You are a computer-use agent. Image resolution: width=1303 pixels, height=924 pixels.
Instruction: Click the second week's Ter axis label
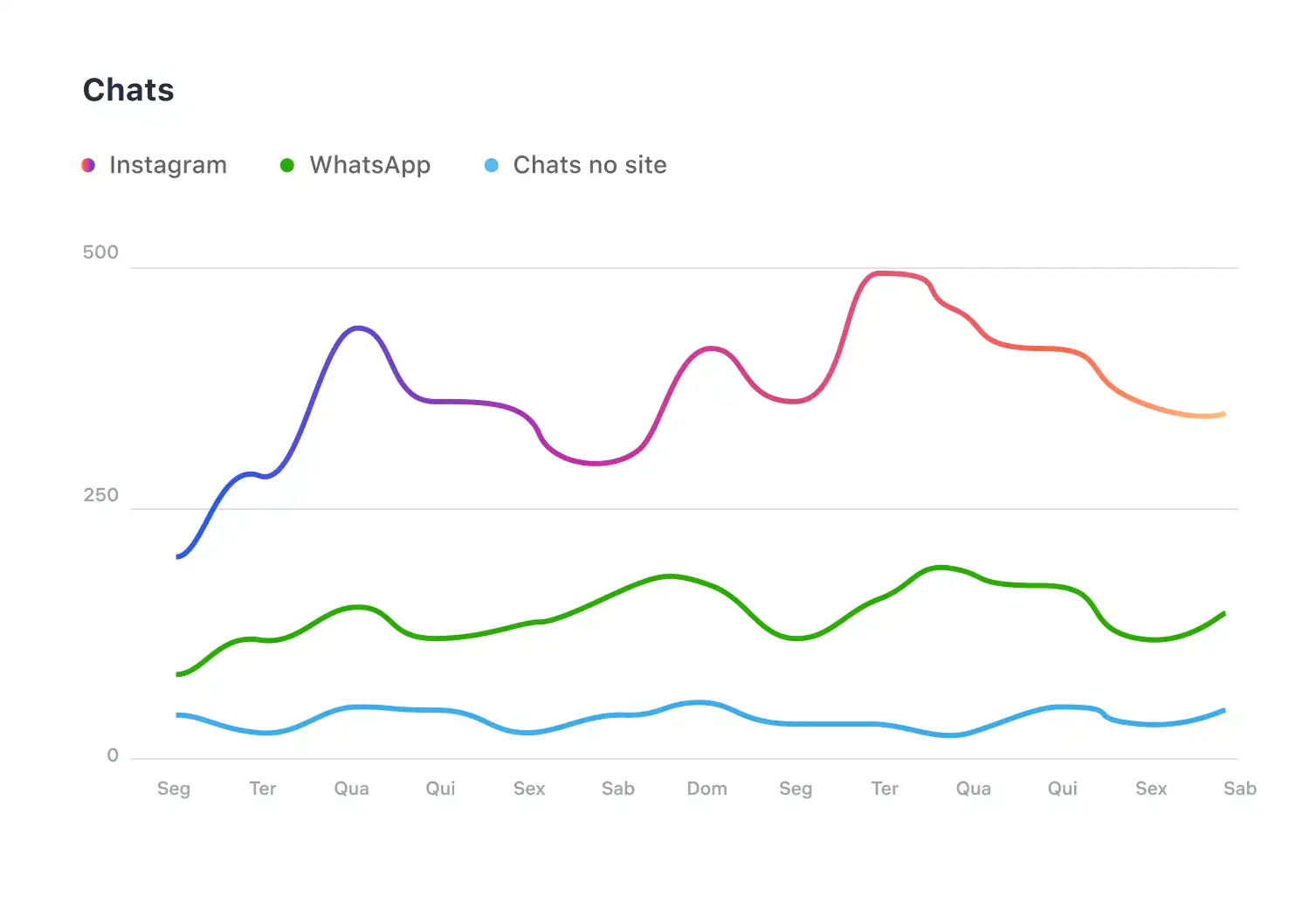click(x=885, y=789)
